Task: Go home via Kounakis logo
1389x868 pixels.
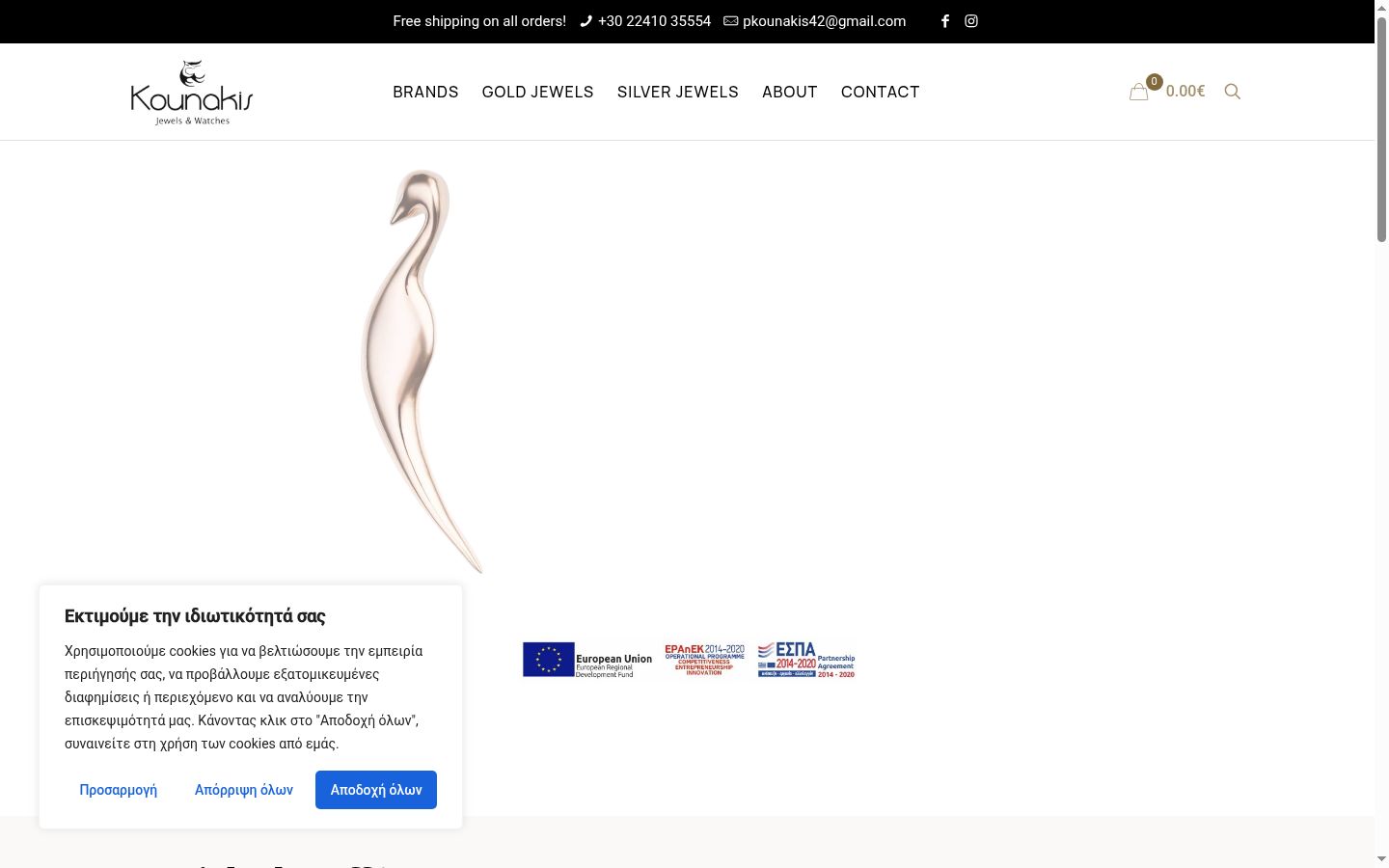Action: (x=192, y=93)
